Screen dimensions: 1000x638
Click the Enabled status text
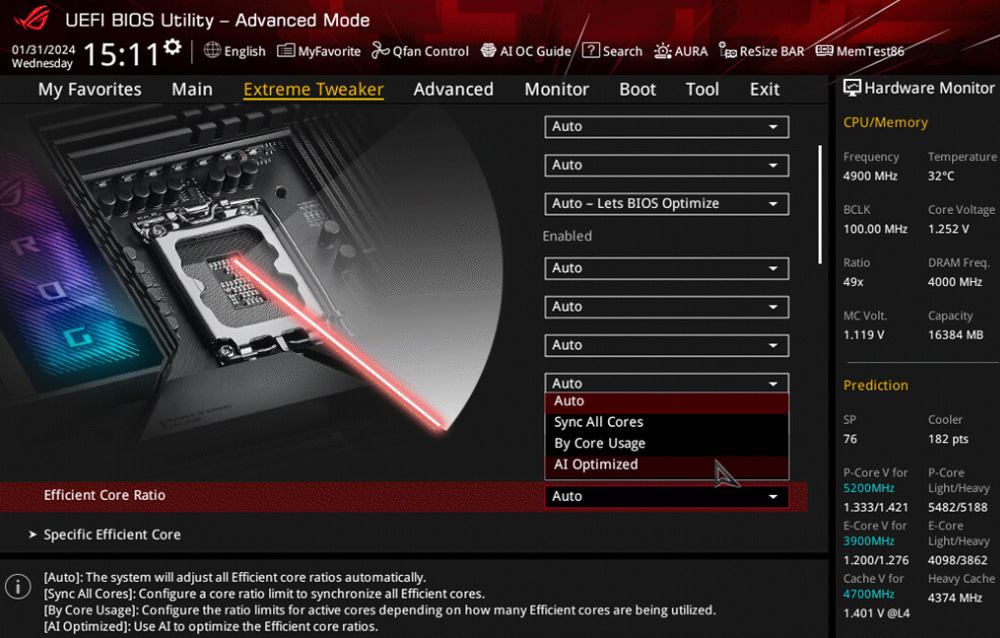[567, 236]
